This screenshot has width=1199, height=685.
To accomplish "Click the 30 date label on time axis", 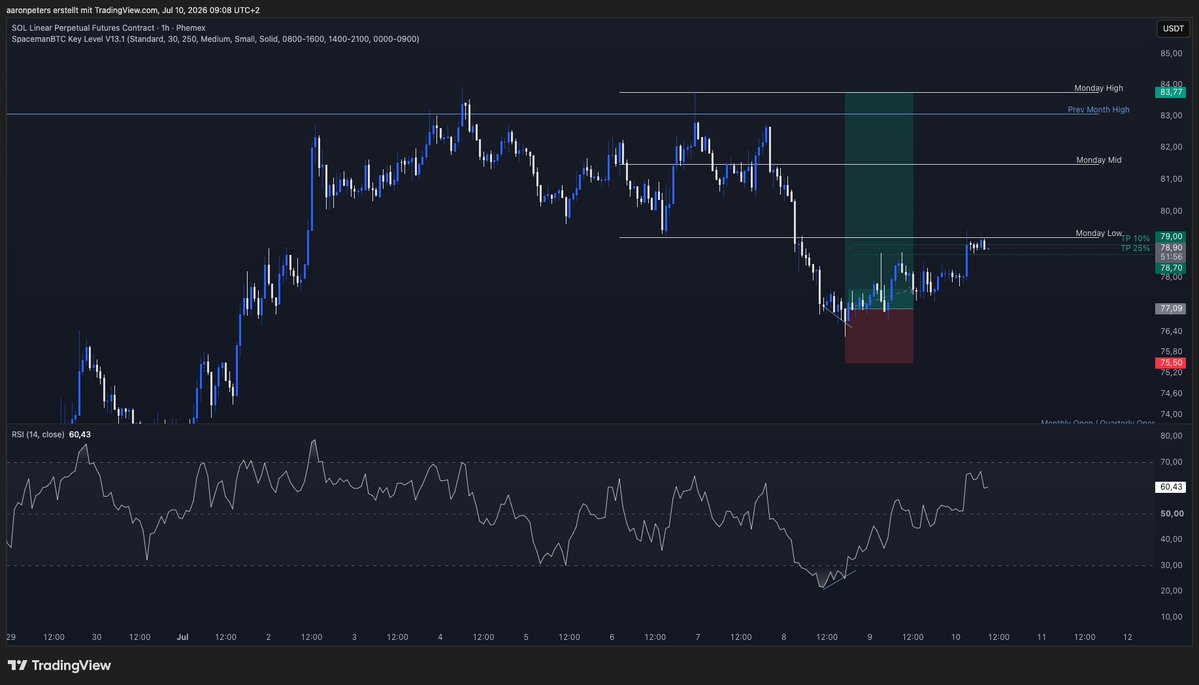I will [x=96, y=637].
